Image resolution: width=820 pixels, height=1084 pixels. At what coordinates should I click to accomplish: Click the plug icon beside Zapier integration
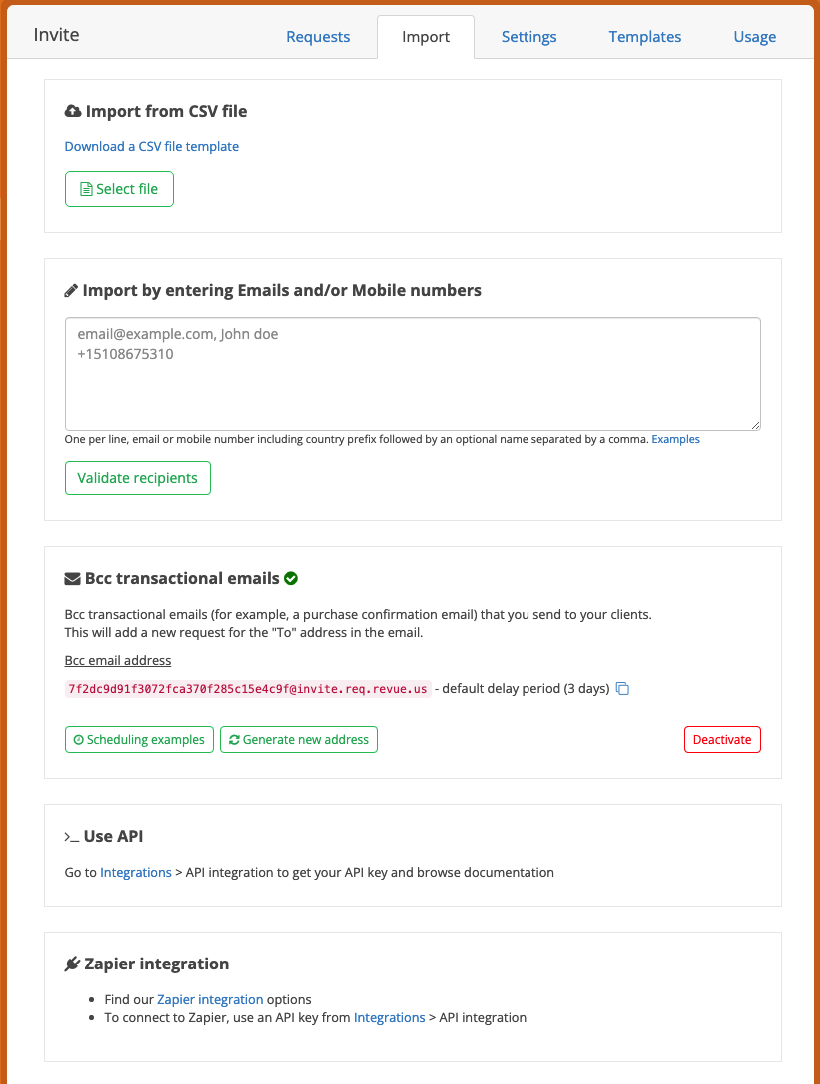(72, 964)
